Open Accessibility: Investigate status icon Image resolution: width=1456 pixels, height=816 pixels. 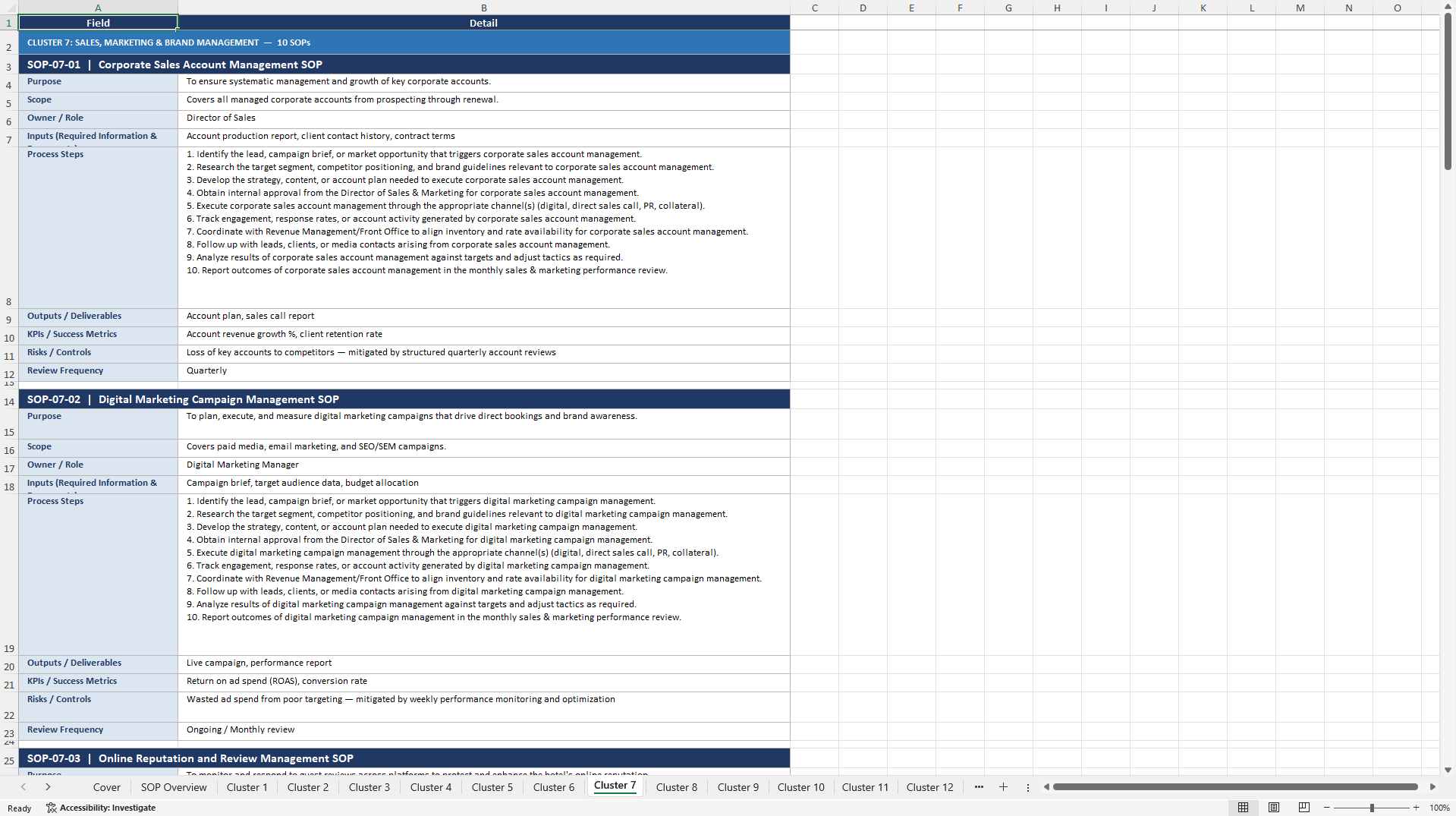point(100,808)
